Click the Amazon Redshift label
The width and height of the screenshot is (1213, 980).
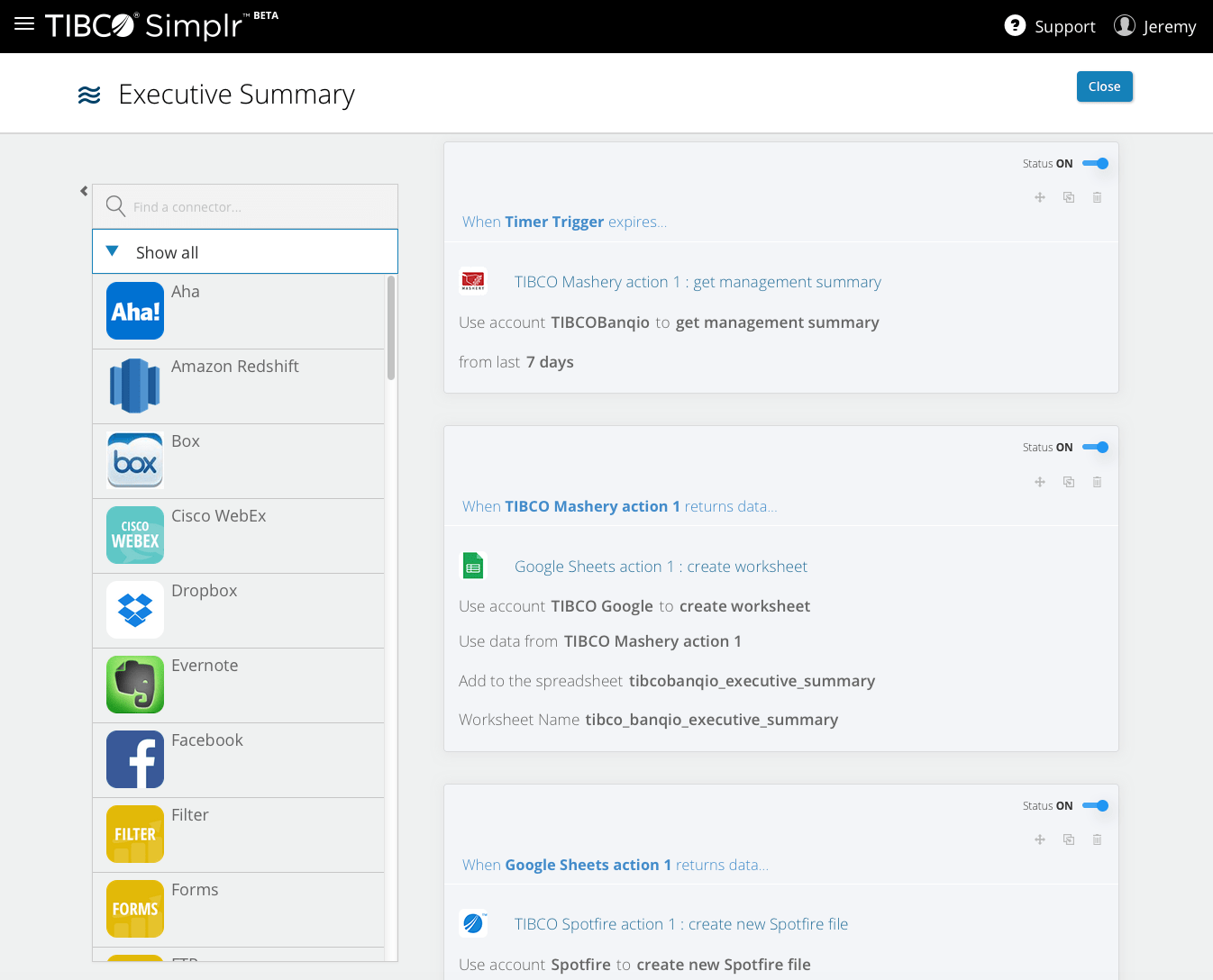235,367
